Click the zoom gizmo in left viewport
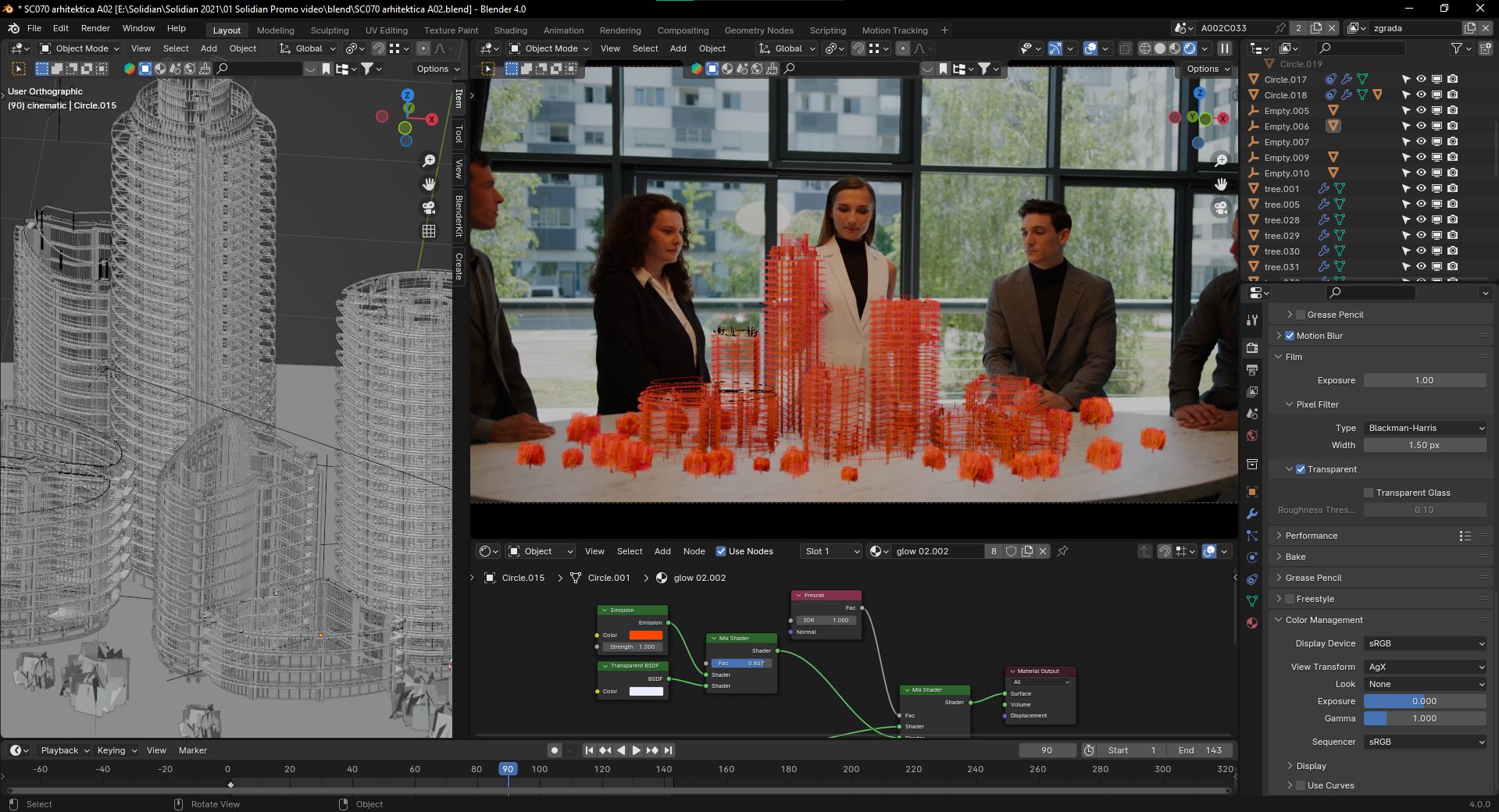This screenshot has height=812, width=1499. pos(429,161)
